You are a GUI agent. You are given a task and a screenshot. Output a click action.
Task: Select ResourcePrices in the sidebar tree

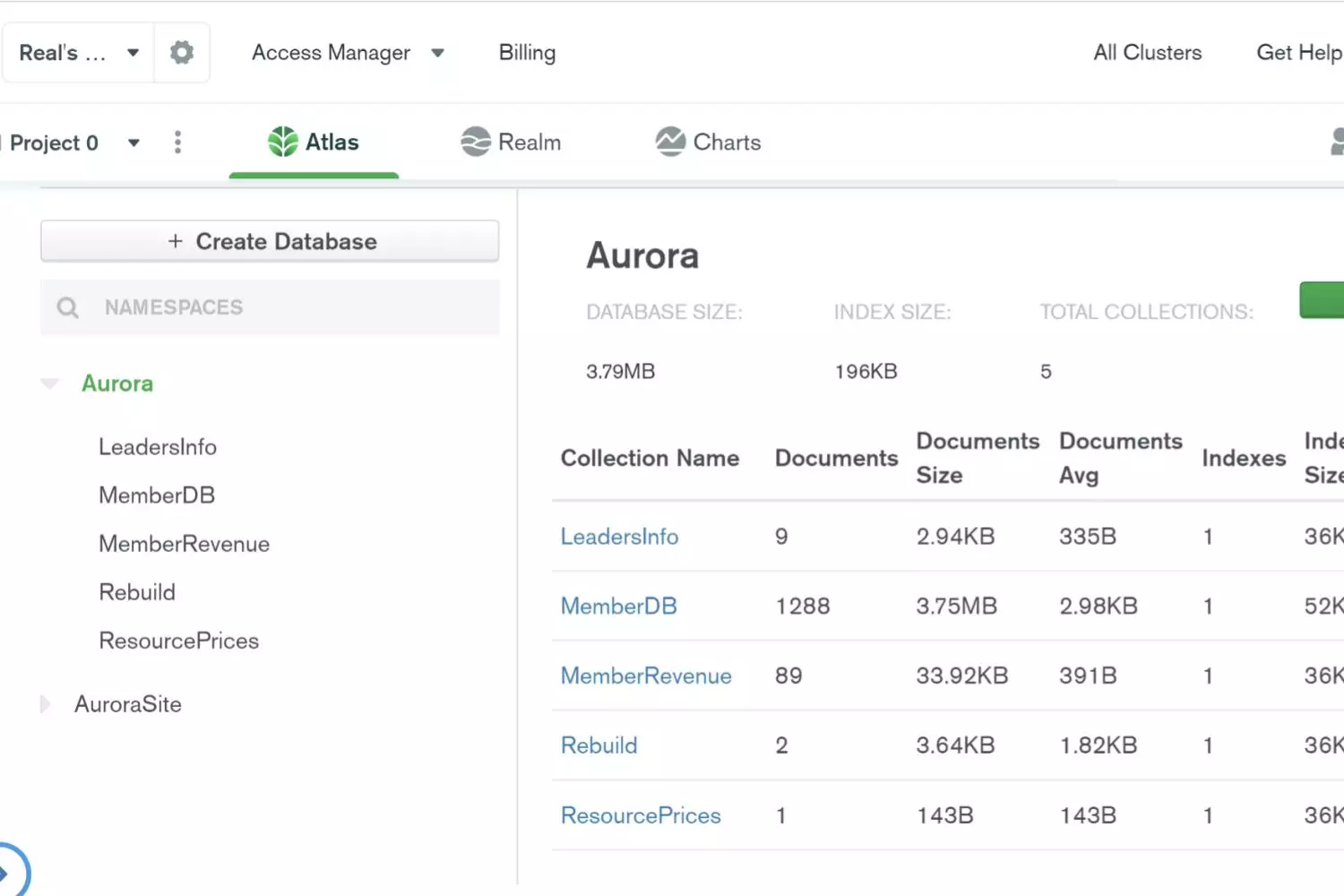point(179,641)
